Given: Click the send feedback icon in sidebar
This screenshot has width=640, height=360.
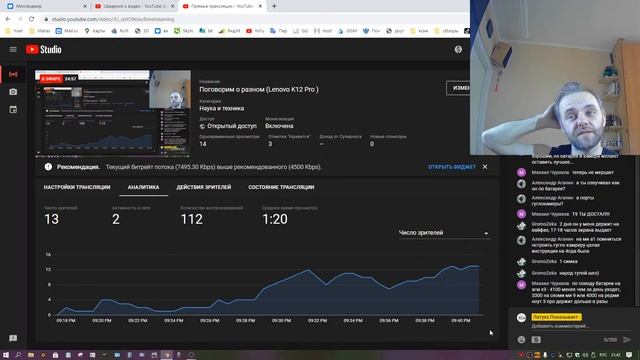Looking at the screenshot, I should pos(13,338).
